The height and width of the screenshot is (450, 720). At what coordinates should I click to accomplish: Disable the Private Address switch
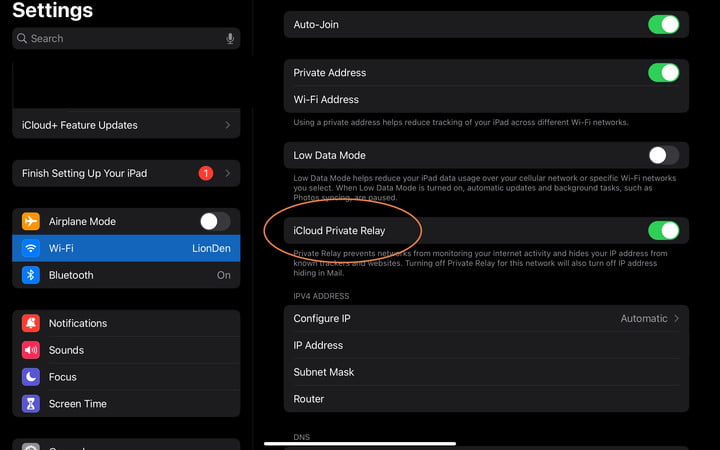pos(664,73)
